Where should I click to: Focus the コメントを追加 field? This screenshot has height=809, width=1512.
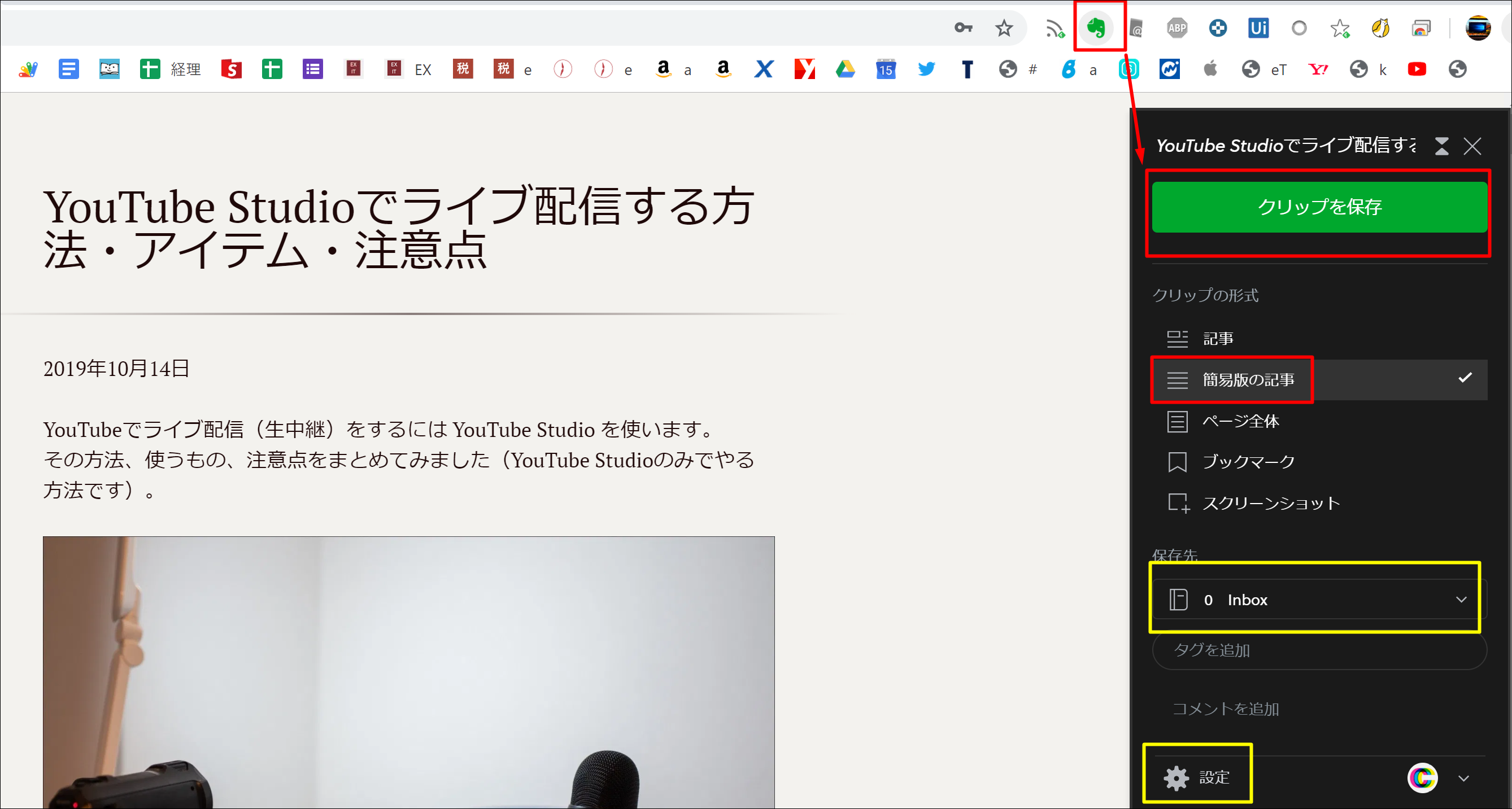tap(1319, 709)
